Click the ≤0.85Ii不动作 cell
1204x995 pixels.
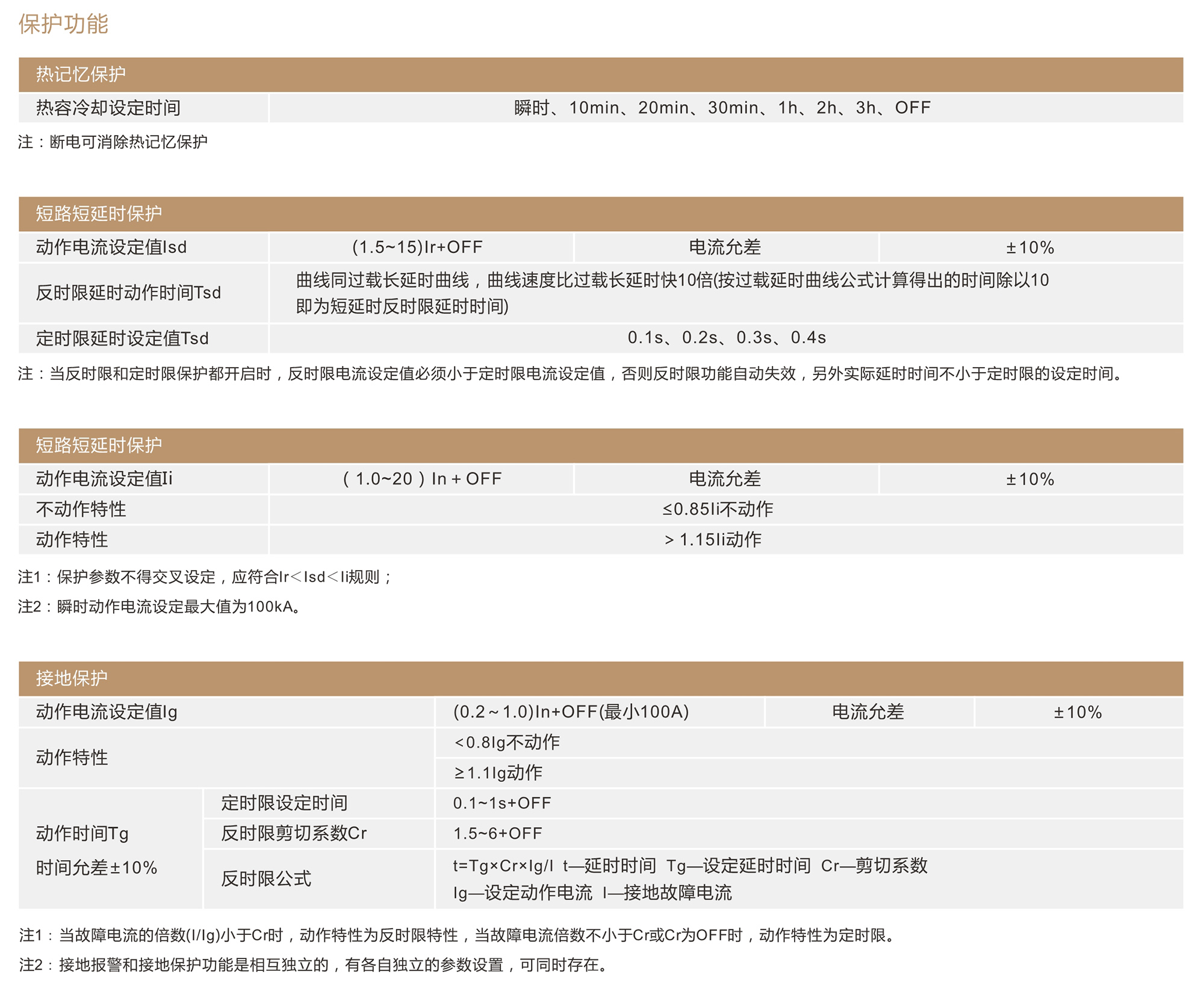pos(718,509)
